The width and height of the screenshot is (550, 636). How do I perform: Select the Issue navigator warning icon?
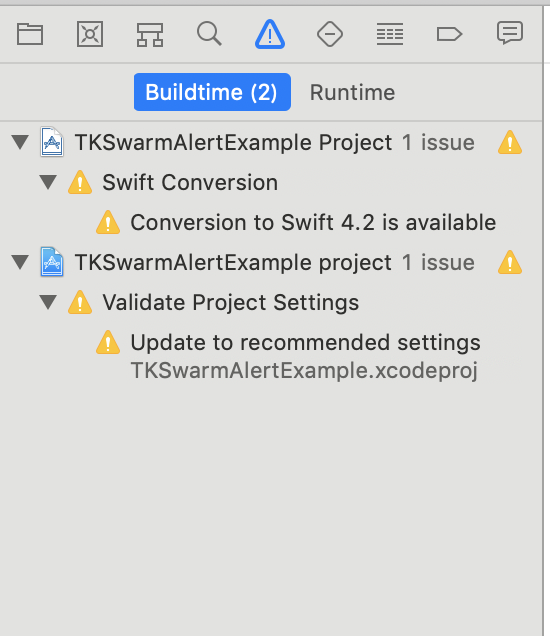pos(270,34)
